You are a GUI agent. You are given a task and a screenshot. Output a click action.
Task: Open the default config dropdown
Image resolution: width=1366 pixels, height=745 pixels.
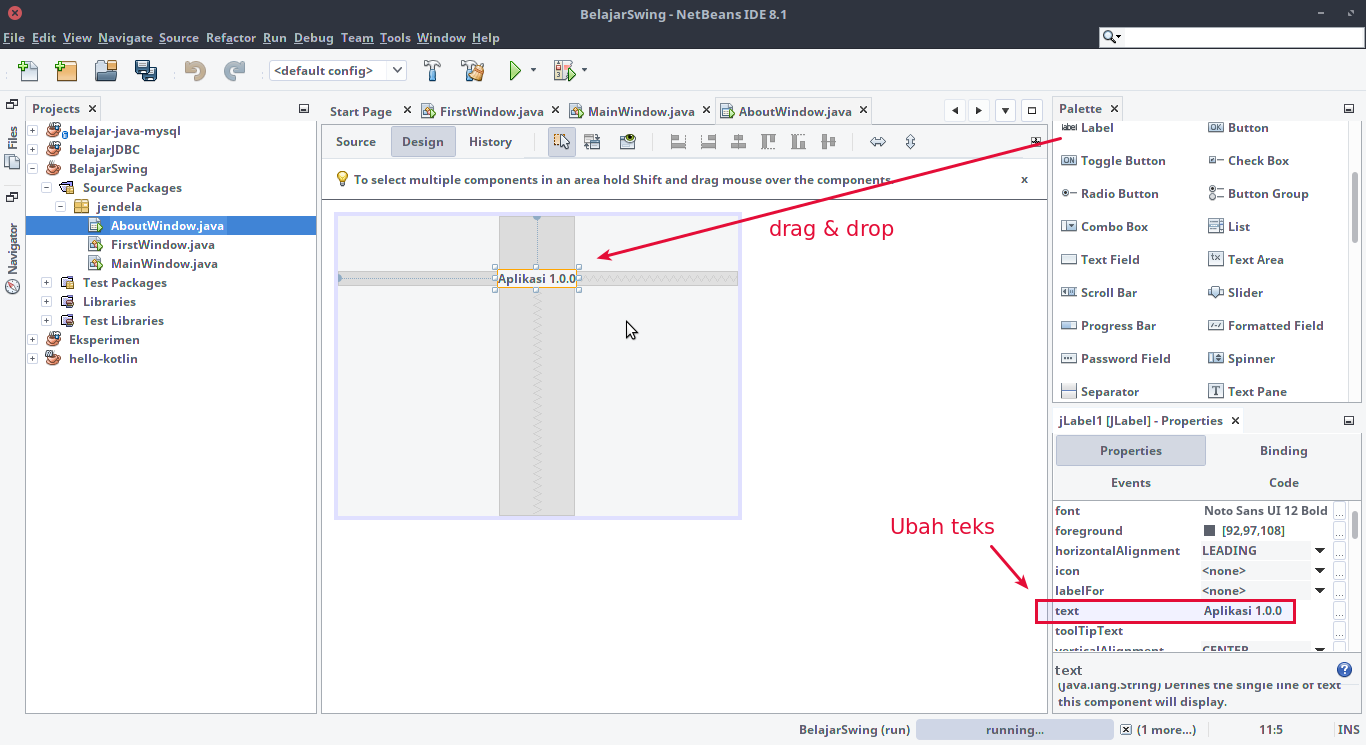tap(338, 71)
